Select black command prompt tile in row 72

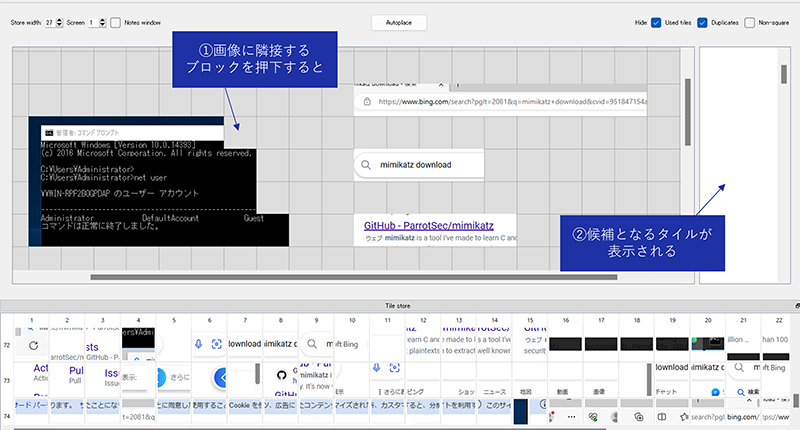click(x=138, y=344)
